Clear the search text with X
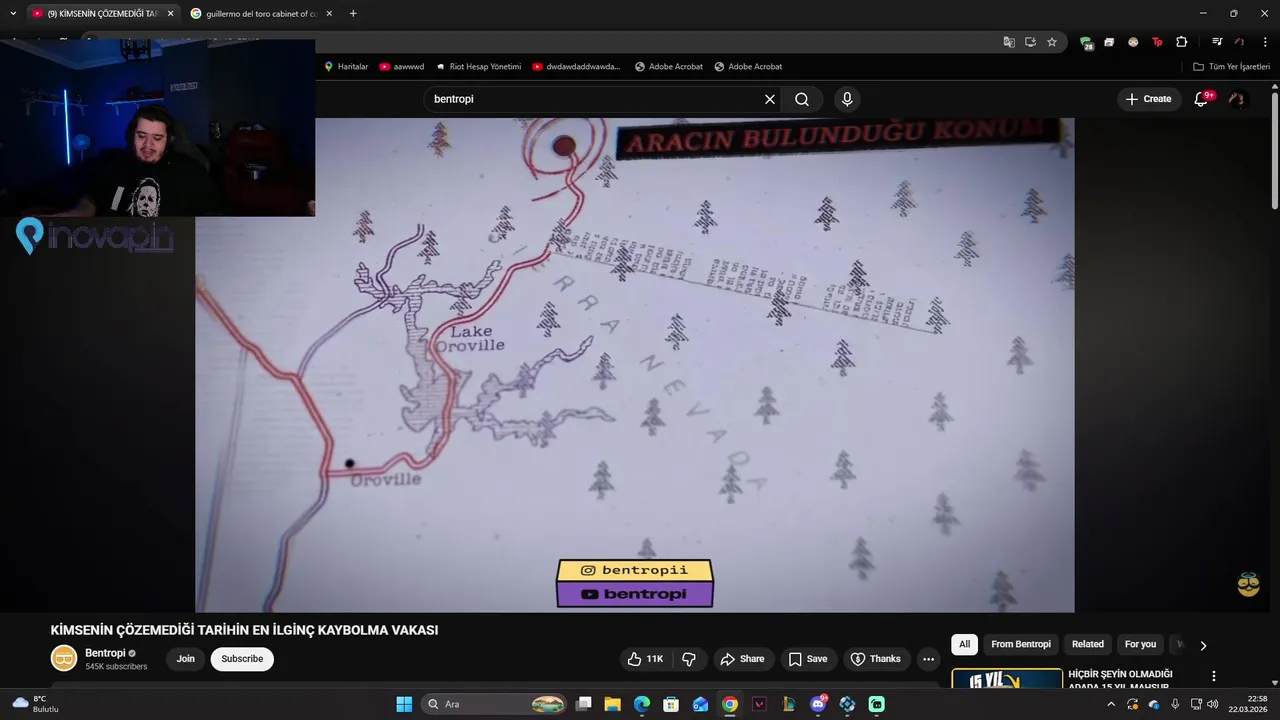Screen dimensions: 1280x720 click(x=770, y=99)
